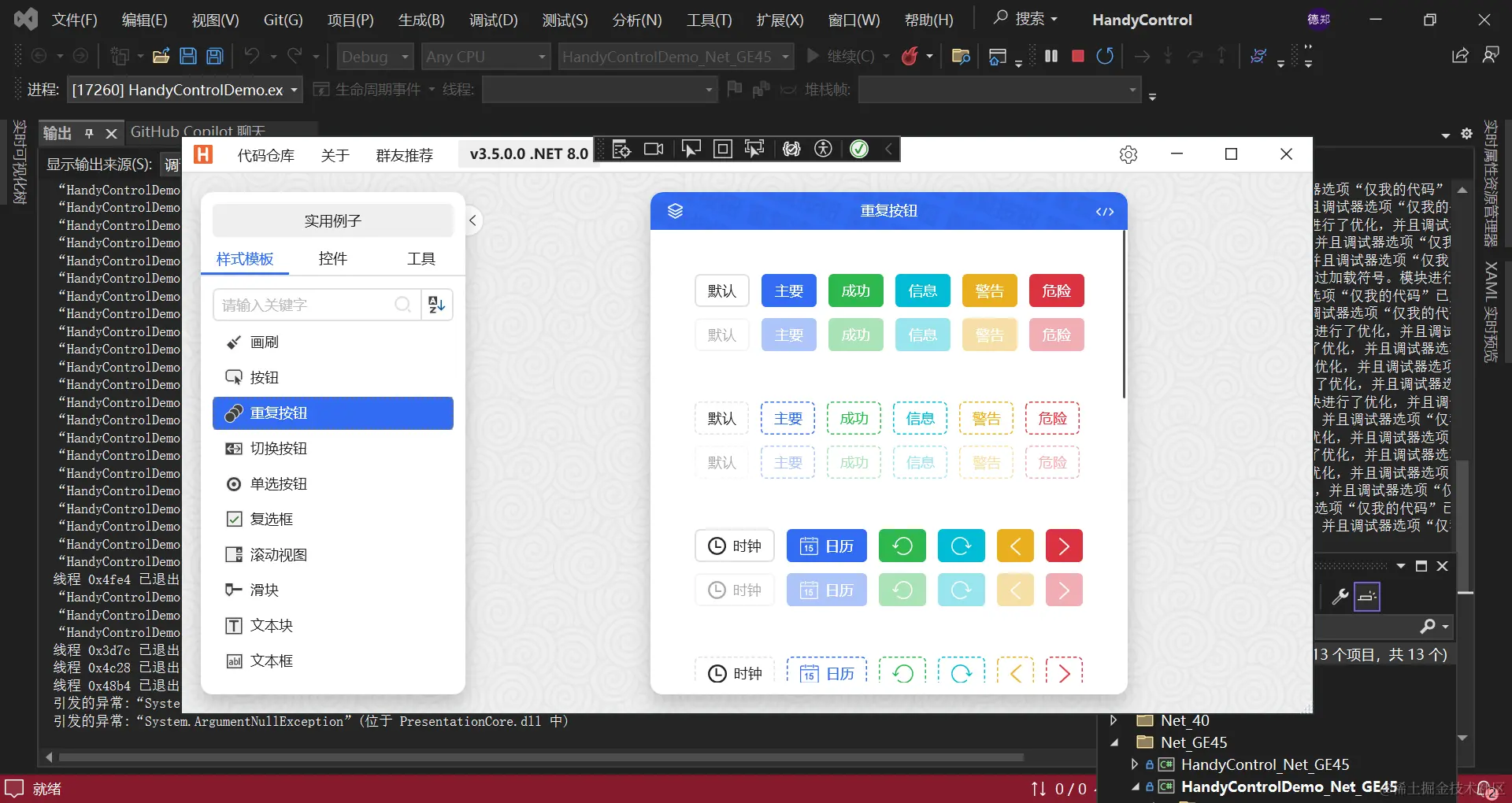Click the select element icon in XAML debug toolbar

(691, 149)
